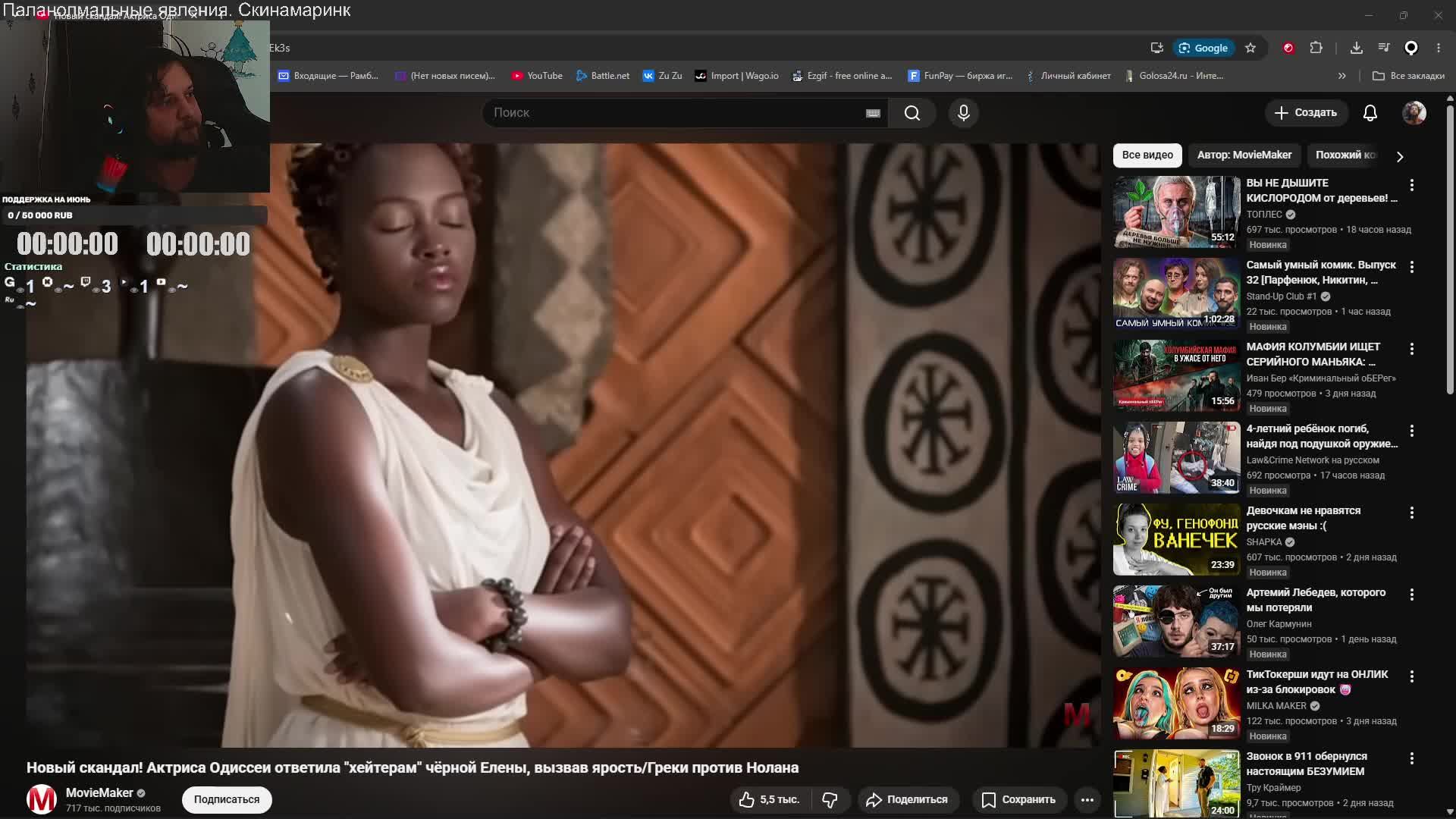
Task: Activate voice search microphone icon
Action: [x=964, y=113]
